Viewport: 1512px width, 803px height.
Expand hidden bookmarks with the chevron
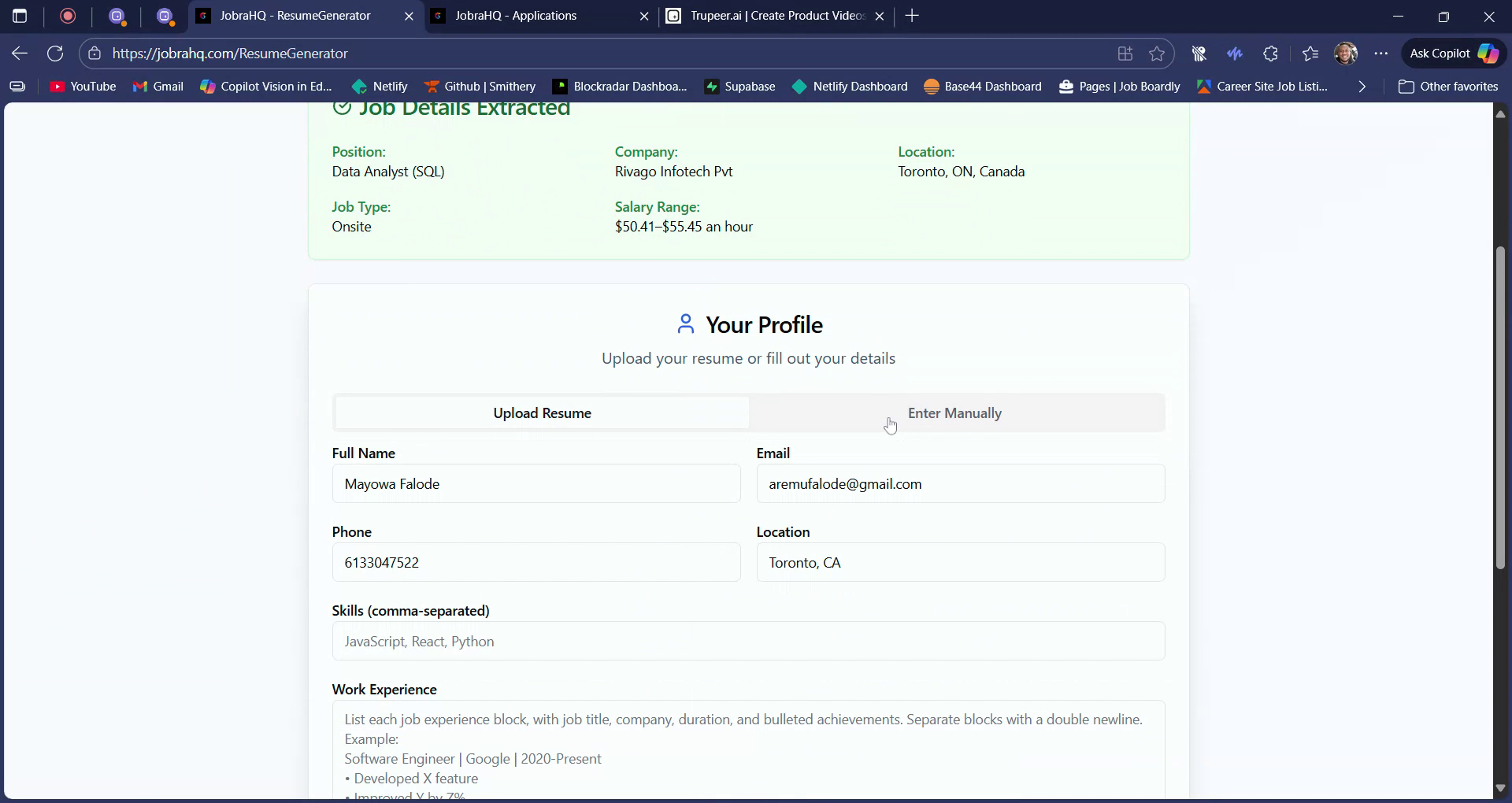1361,87
